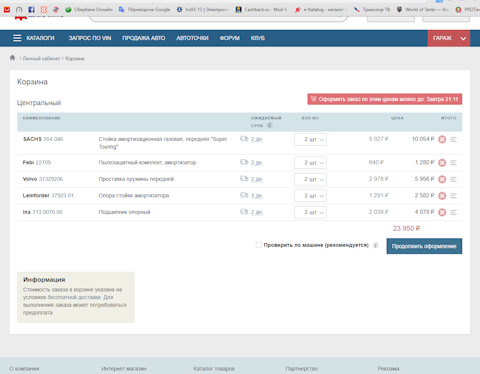Remove the SACHS 554 046 item

[x=442, y=139]
